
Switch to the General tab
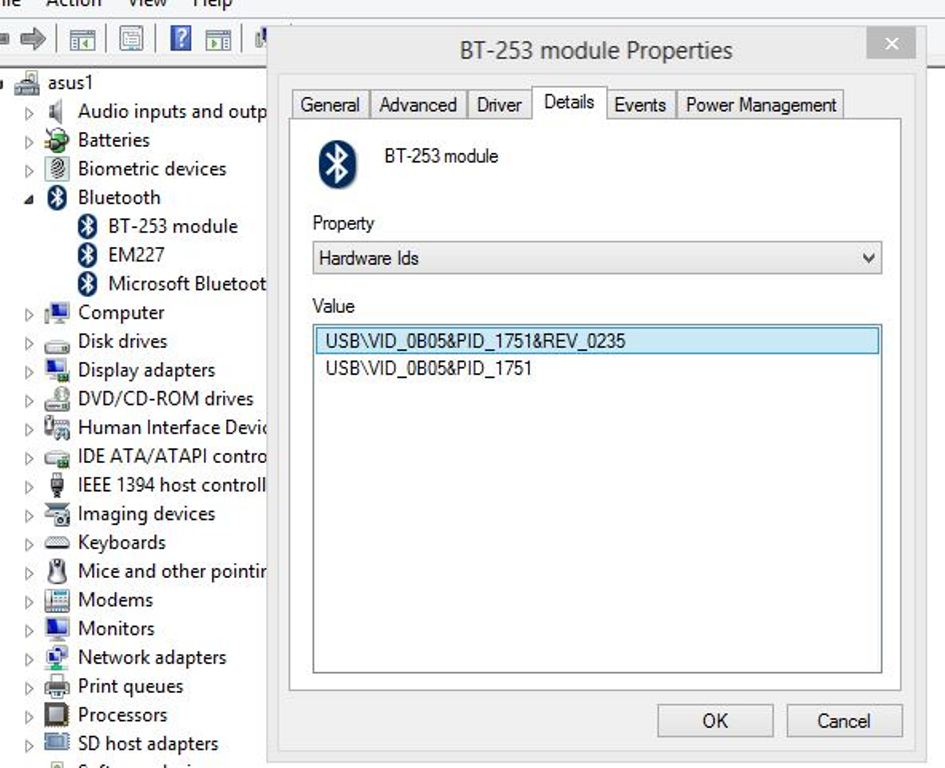click(x=330, y=105)
